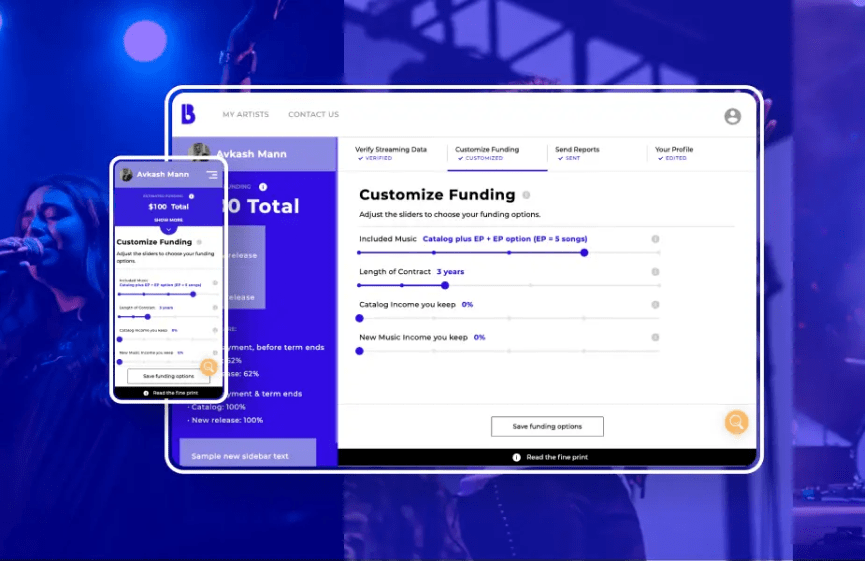Click Read the fine print on desktop

coord(548,457)
